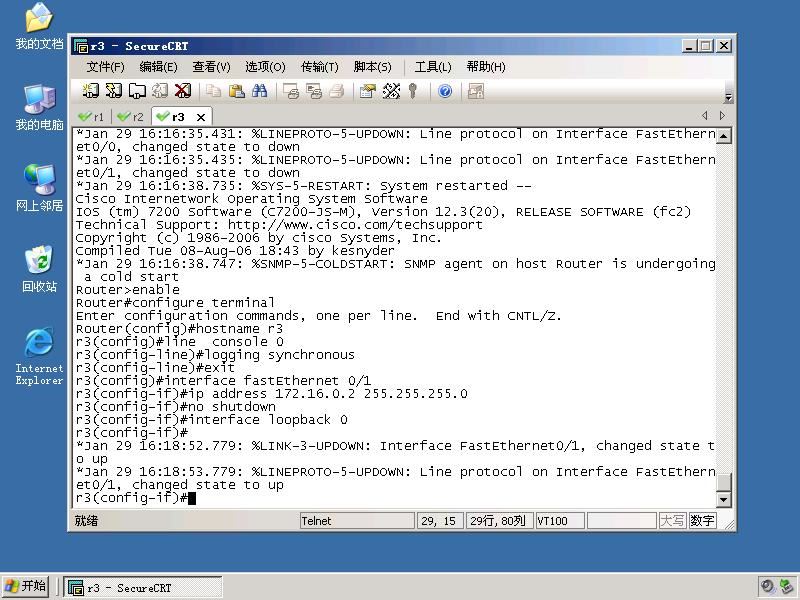Viewport: 800px width, 600px height.
Task: Open Session Options toolbar icon
Action: (x=367, y=91)
